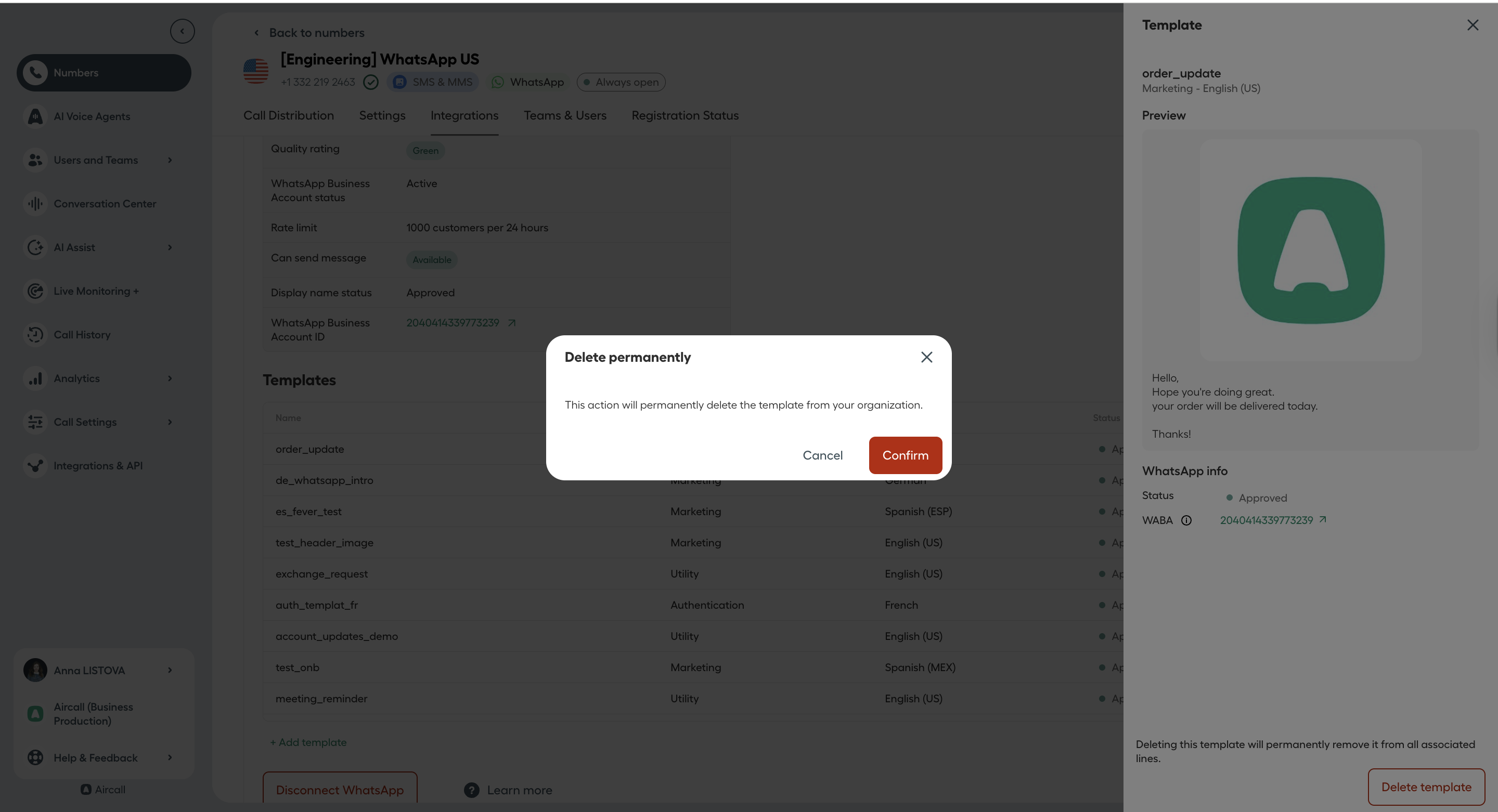This screenshot has height=812, width=1498.
Task: Open the AI Voice Agents menu item
Action: tap(104, 116)
